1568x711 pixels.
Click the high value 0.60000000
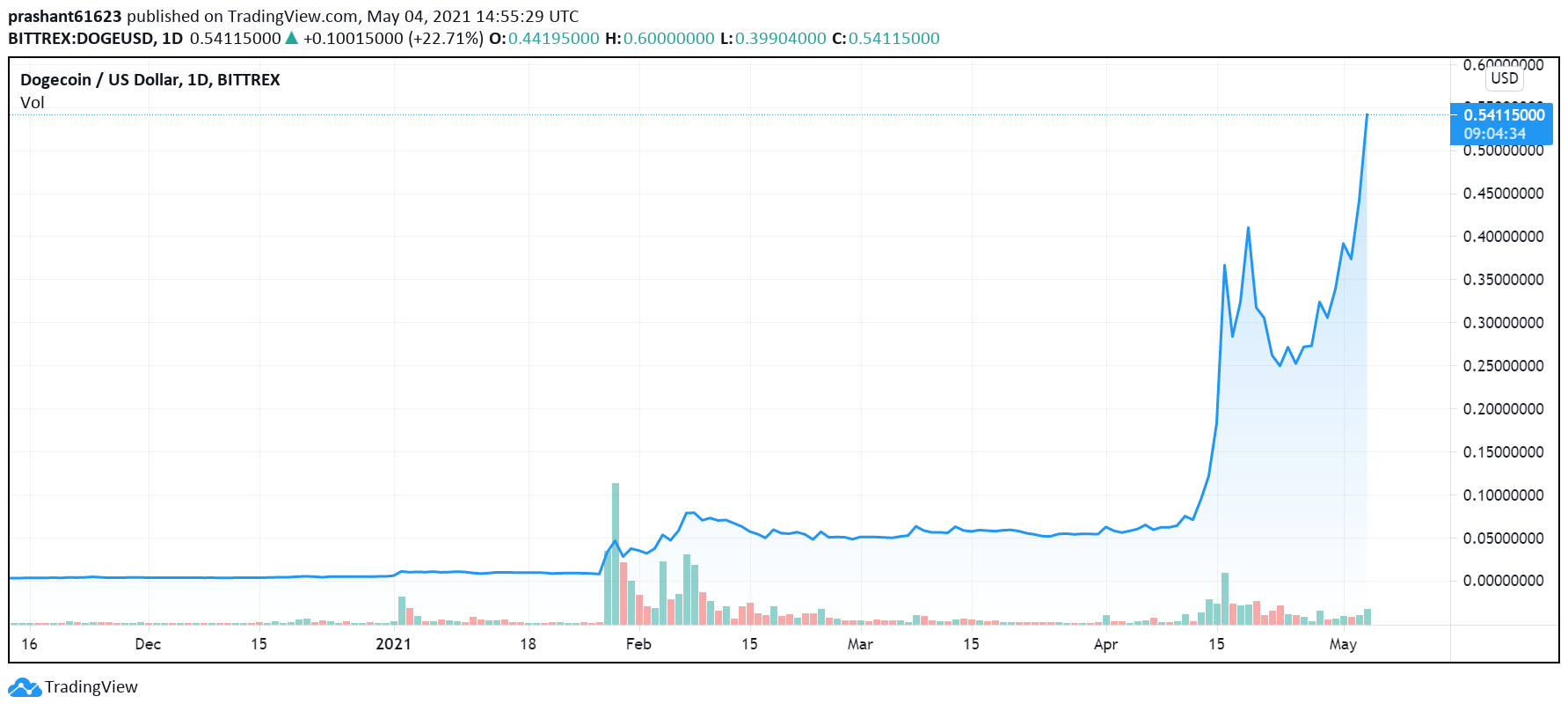(669, 39)
